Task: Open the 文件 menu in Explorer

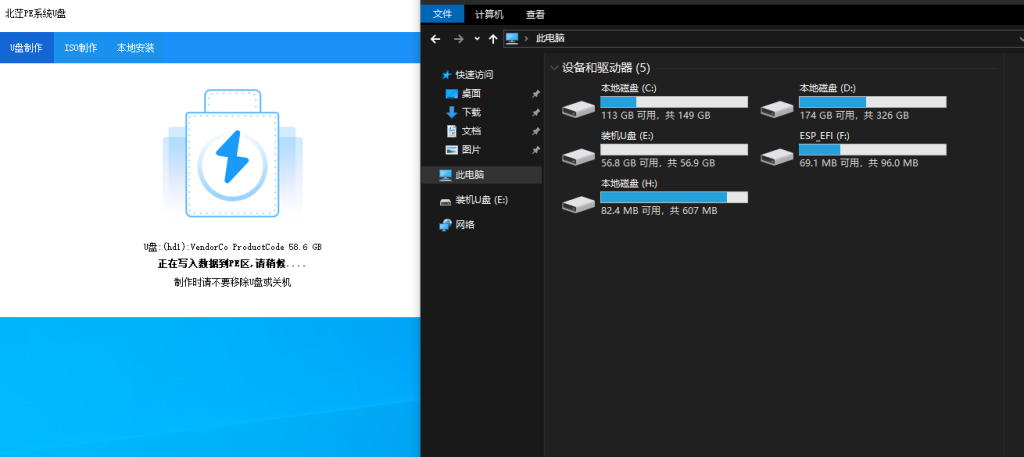Action: 442,14
